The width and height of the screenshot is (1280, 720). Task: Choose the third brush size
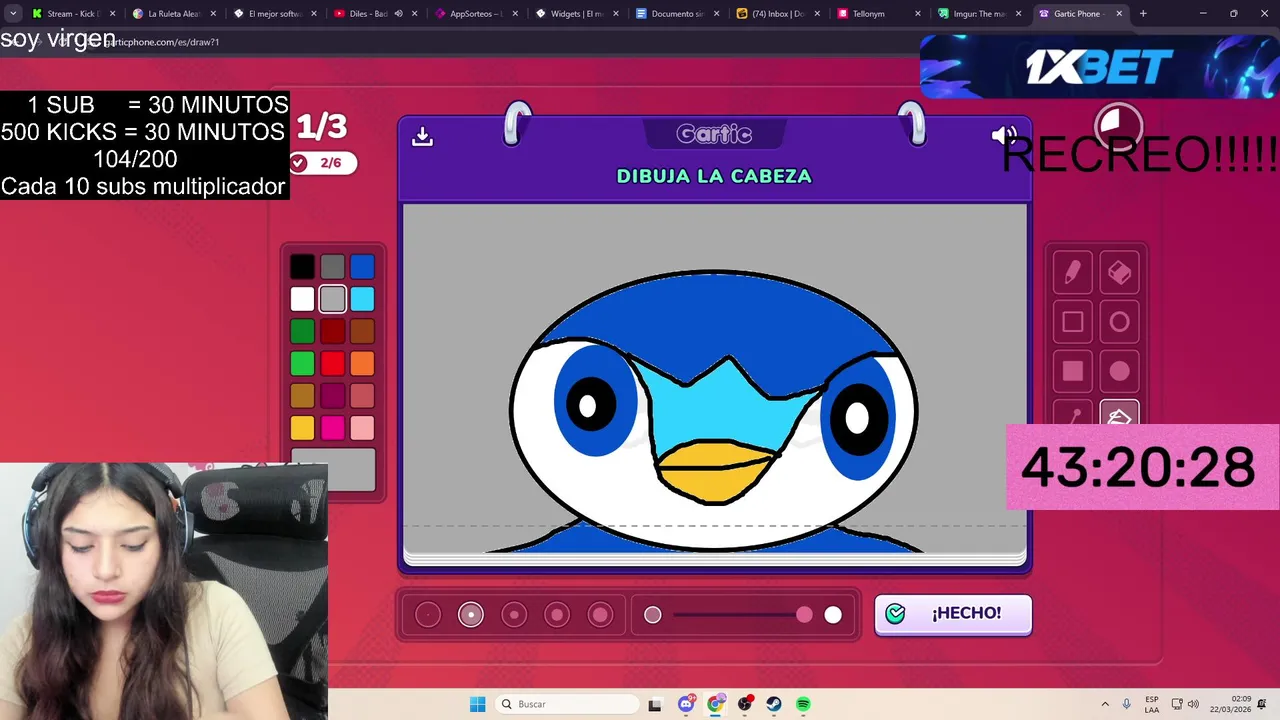click(x=514, y=615)
